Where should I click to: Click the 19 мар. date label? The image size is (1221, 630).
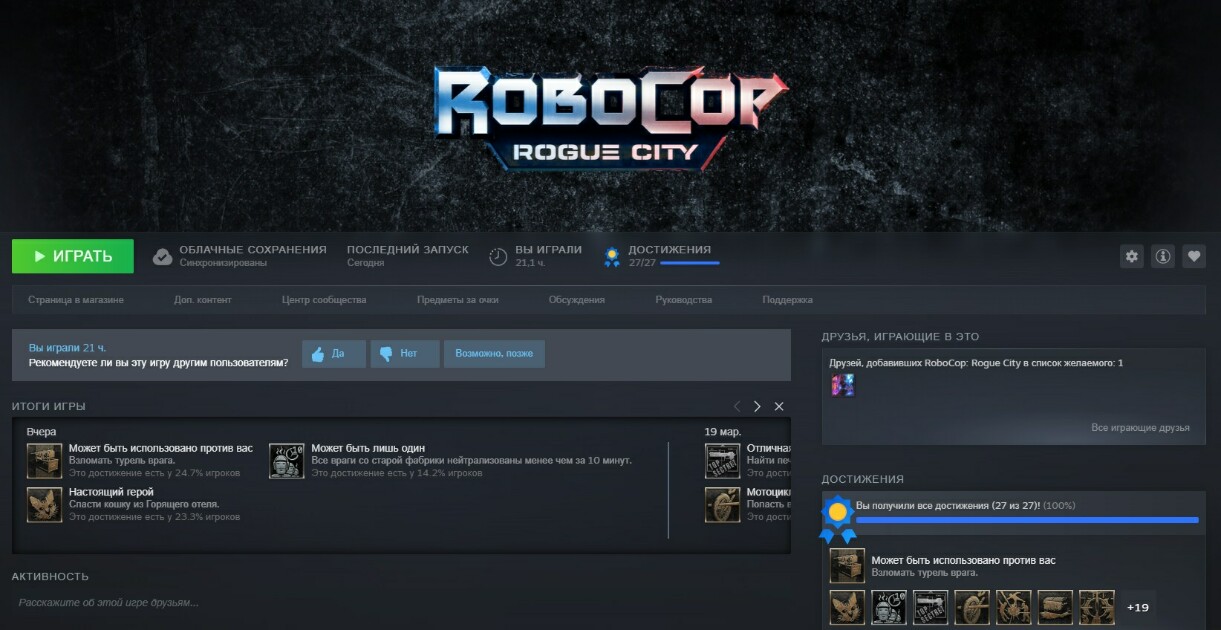tap(722, 432)
